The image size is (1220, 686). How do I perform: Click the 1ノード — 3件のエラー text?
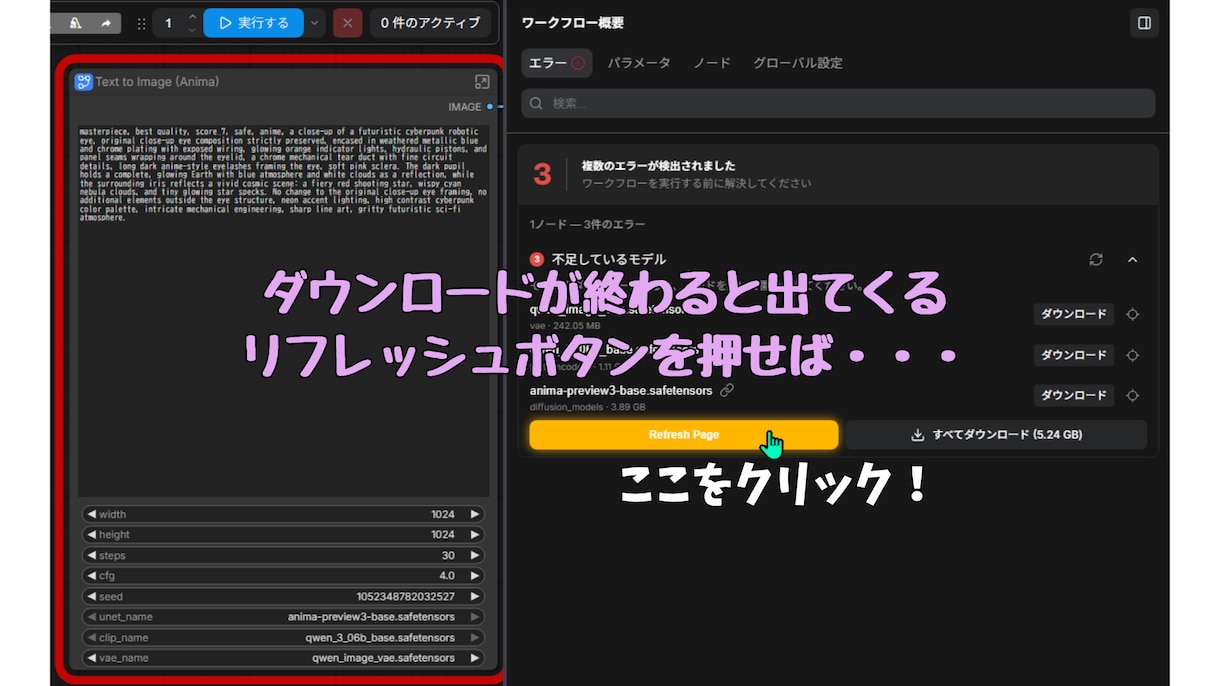point(587,225)
